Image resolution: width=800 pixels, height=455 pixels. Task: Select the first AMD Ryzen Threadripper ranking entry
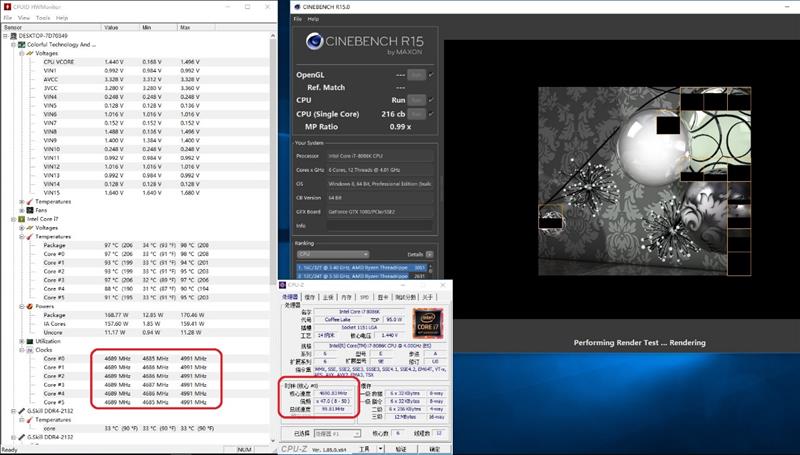(x=362, y=267)
